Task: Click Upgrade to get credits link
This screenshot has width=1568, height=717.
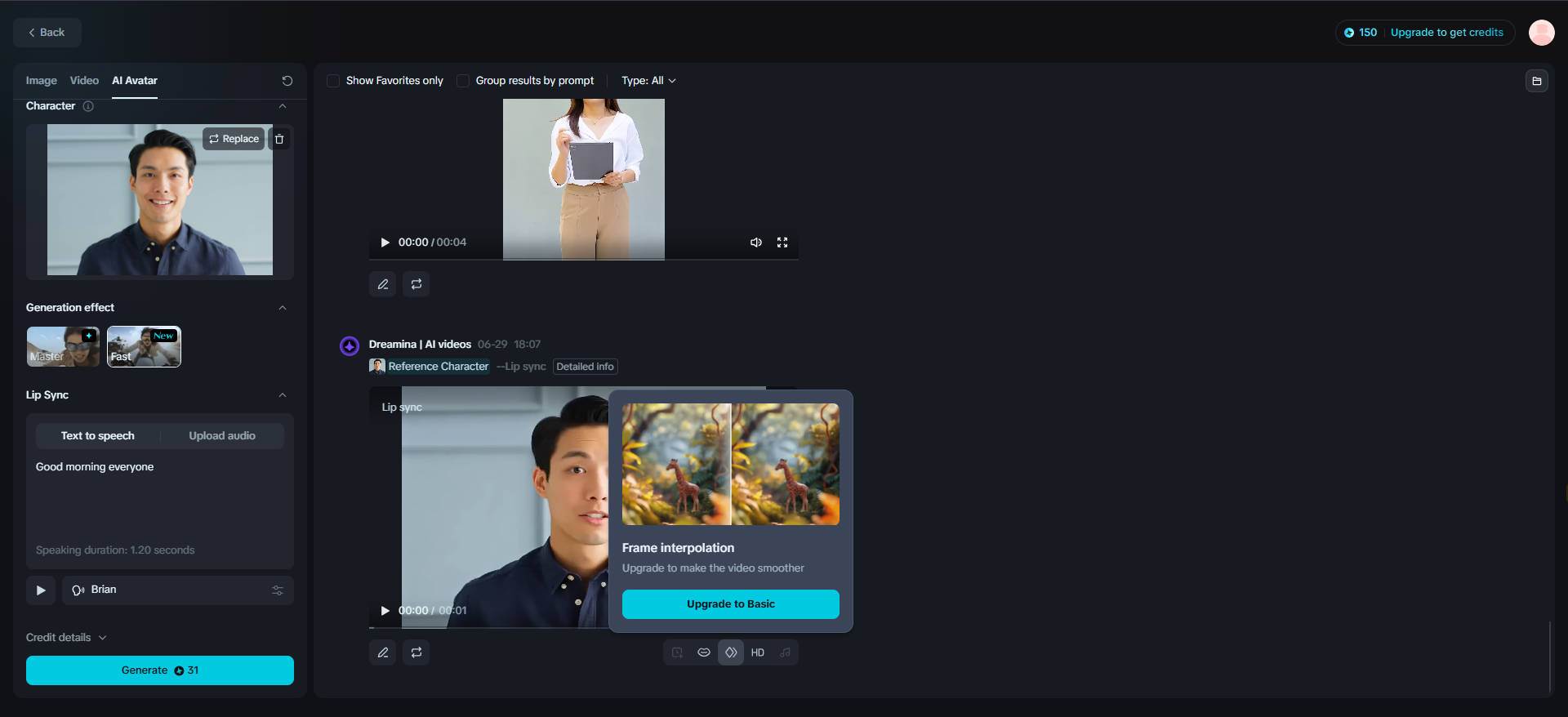Action: click(1446, 33)
